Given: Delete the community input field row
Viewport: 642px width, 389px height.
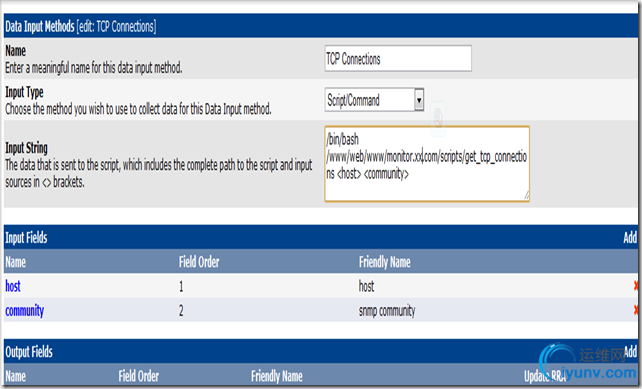Looking at the screenshot, I should (635, 310).
